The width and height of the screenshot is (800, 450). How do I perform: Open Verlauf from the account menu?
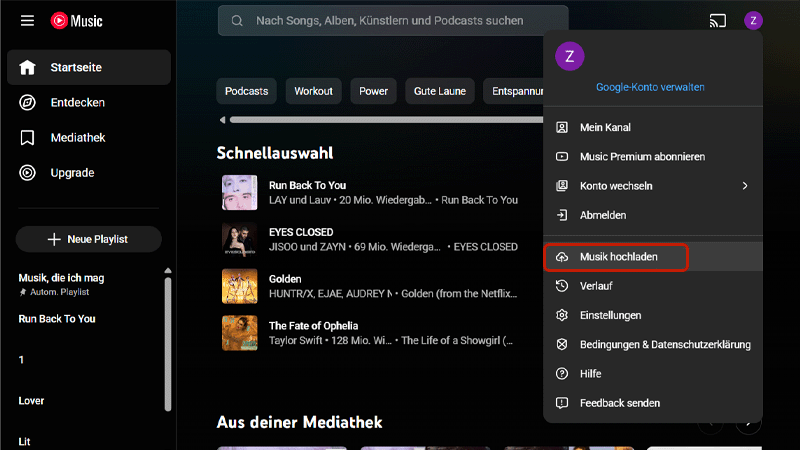coord(653,286)
